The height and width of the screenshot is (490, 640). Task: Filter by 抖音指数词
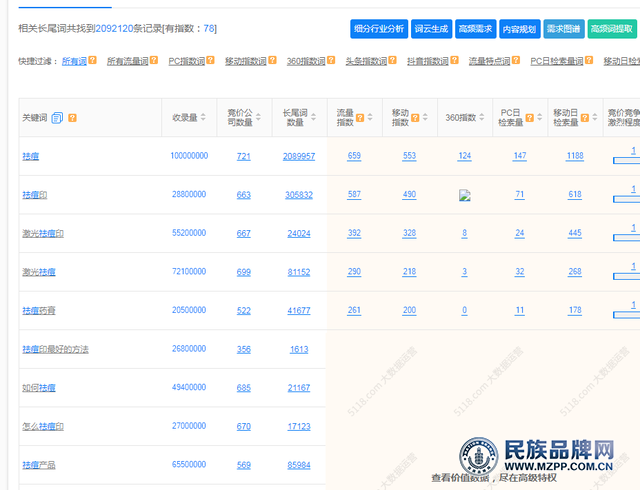click(428, 62)
